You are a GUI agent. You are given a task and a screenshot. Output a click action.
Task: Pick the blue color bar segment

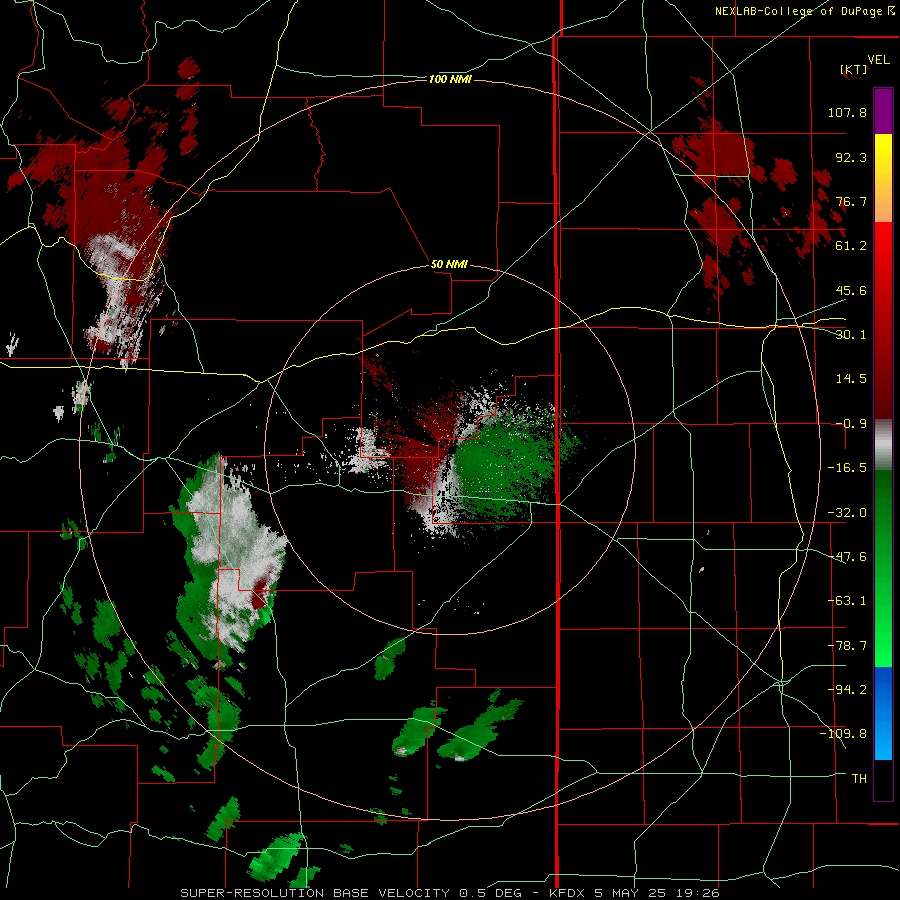[x=883, y=713]
